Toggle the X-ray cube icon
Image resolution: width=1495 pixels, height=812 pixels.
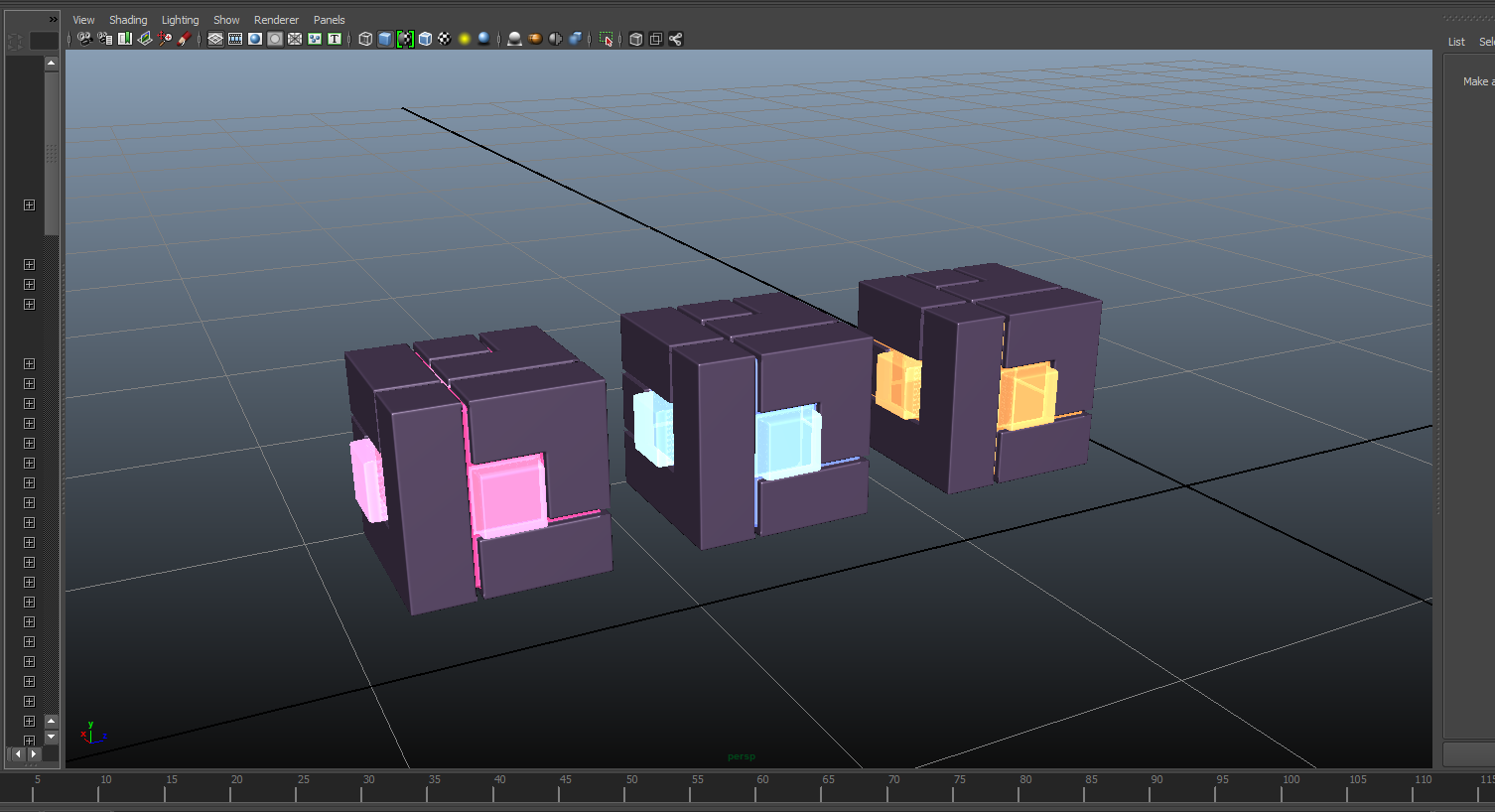click(636, 39)
